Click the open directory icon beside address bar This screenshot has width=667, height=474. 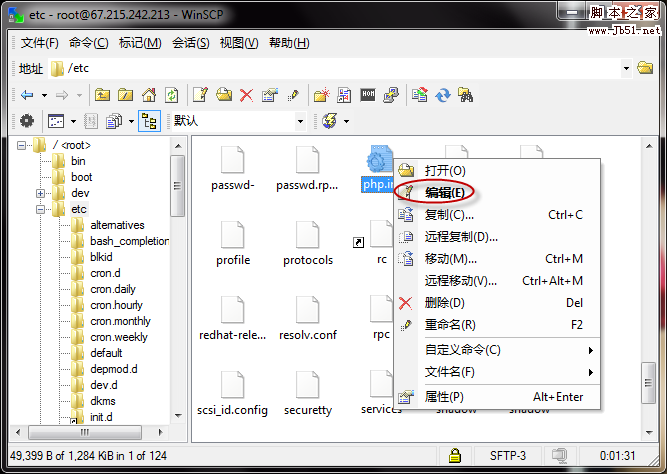[645, 68]
